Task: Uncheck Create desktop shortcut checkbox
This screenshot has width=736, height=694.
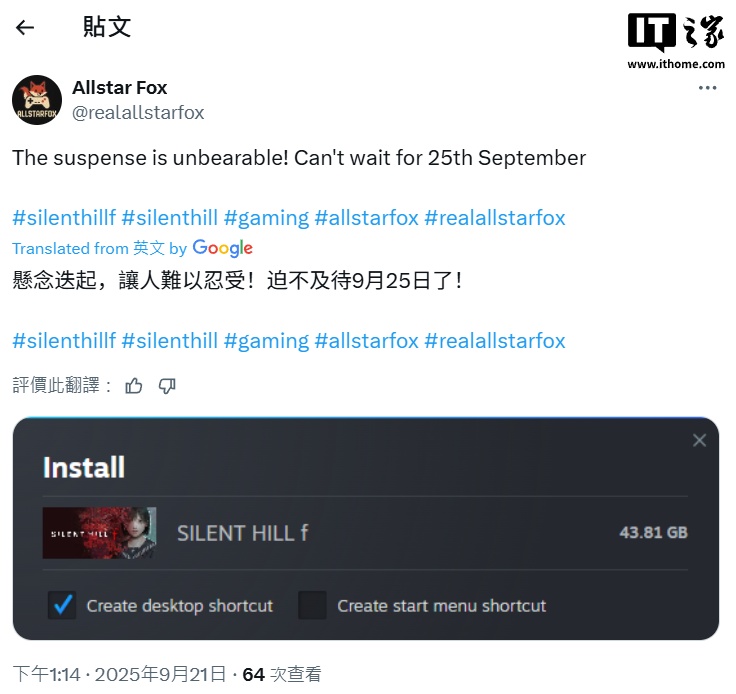Action: (x=62, y=605)
